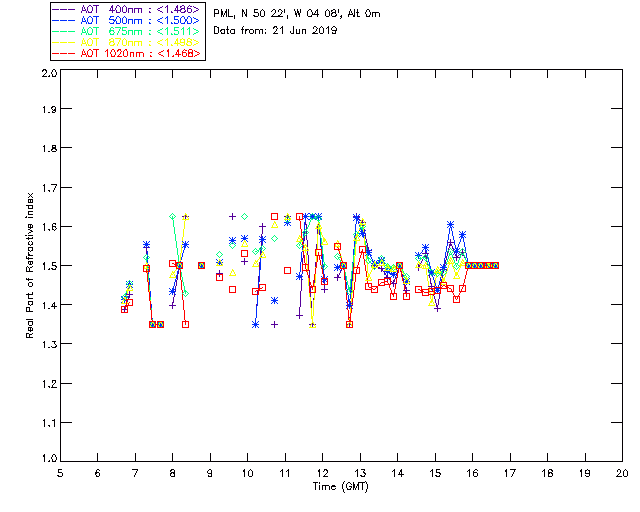This screenshot has width=640, height=512.
Task: Select the hour 18 x-axis tick label
Action: 547,473
